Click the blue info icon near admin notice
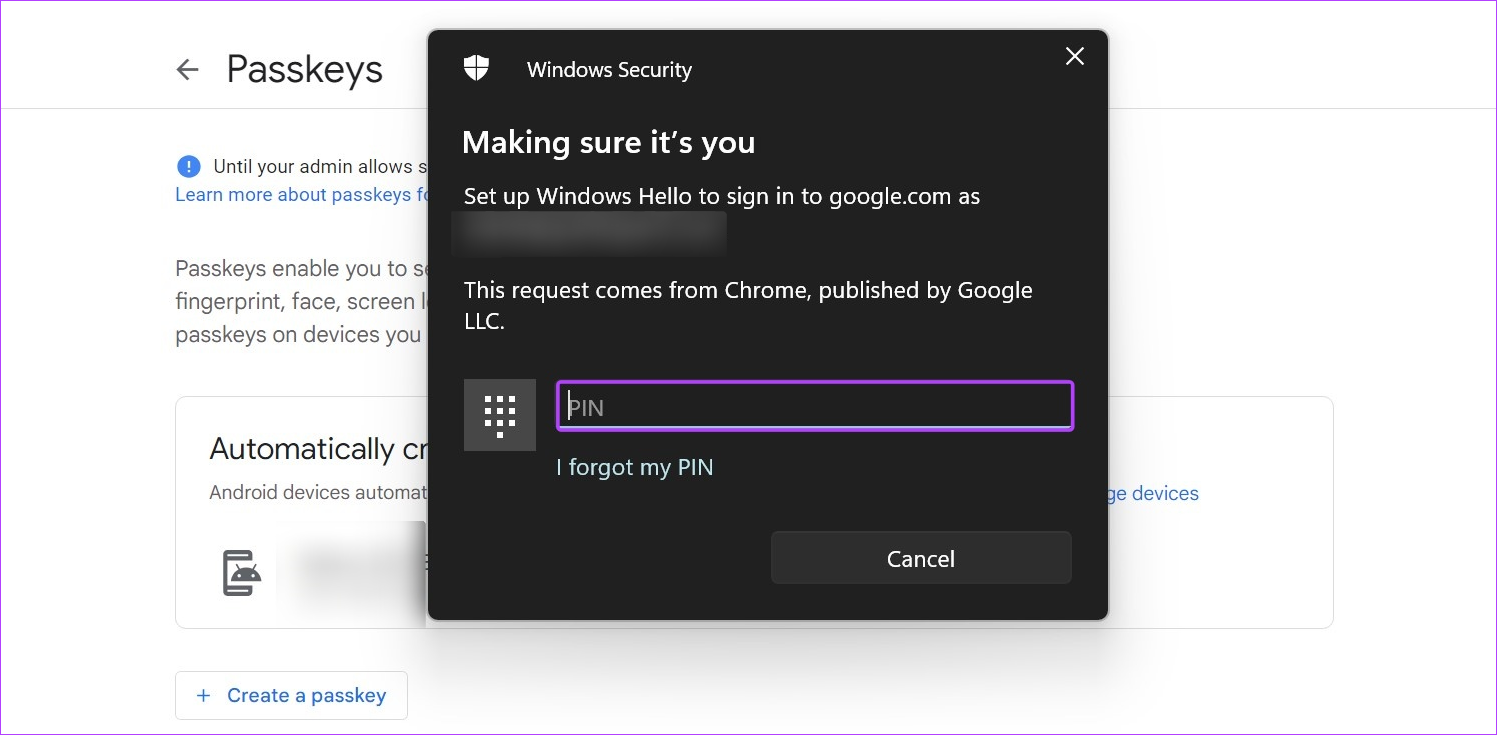 [x=188, y=166]
